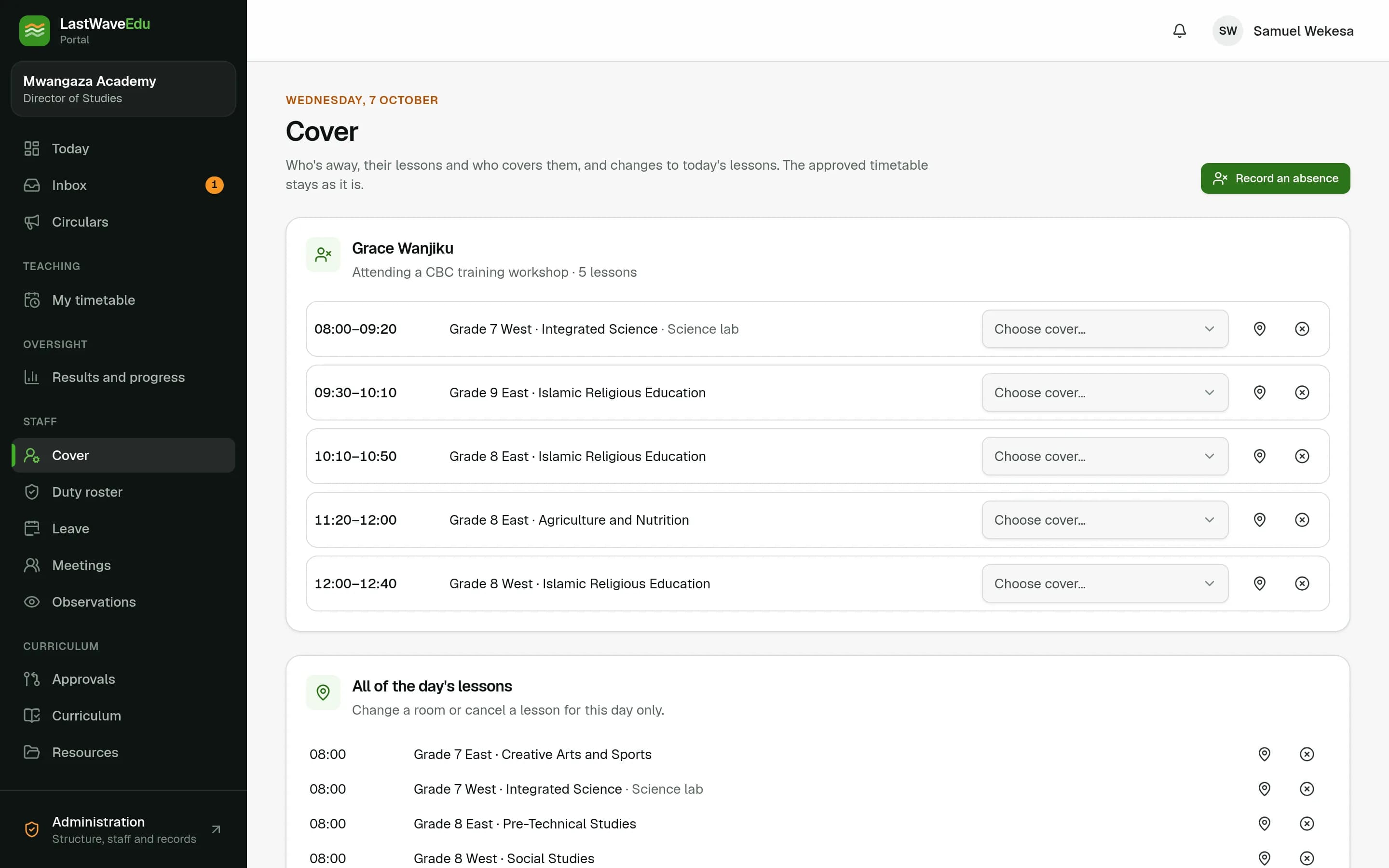1389x868 pixels.
Task: Choose cover for Agriculture and Nutrition lesson
Action: click(x=1105, y=520)
